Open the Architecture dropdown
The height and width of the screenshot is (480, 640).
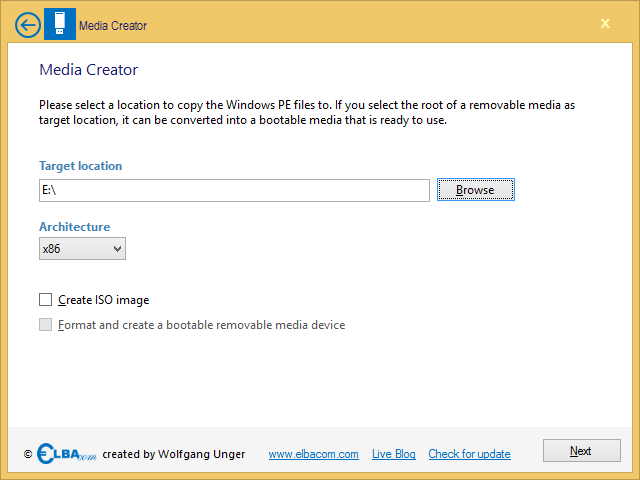pos(82,249)
